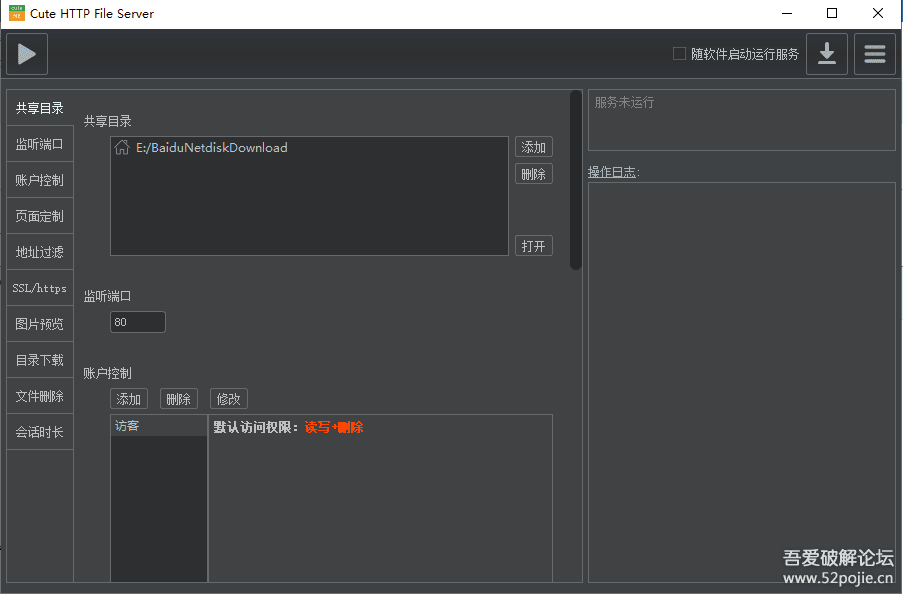Image resolution: width=903 pixels, height=595 pixels.
Task: Go to the 地址过滤 tab
Action: [x=40, y=252]
